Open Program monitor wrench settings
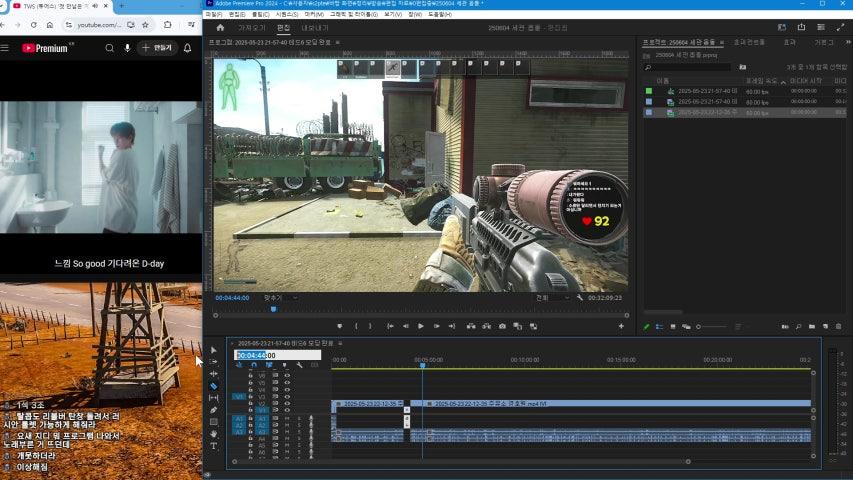Screen dimensions: 853x480 (x=580, y=298)
